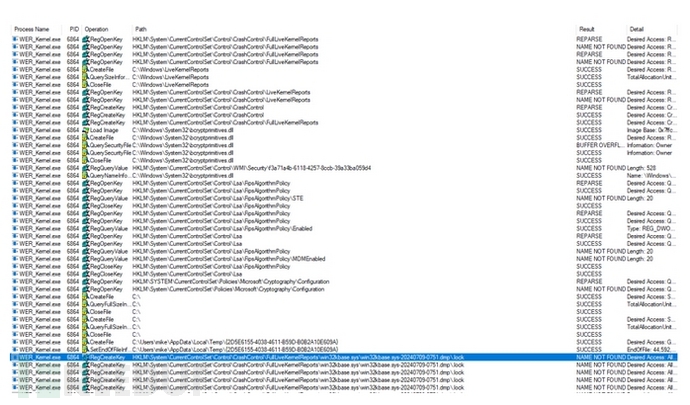Screen dimensions: 690x405
Task: Click the FipsAlgorithmPolicy\MDMEnabled registry path
Action: [229, 259]
